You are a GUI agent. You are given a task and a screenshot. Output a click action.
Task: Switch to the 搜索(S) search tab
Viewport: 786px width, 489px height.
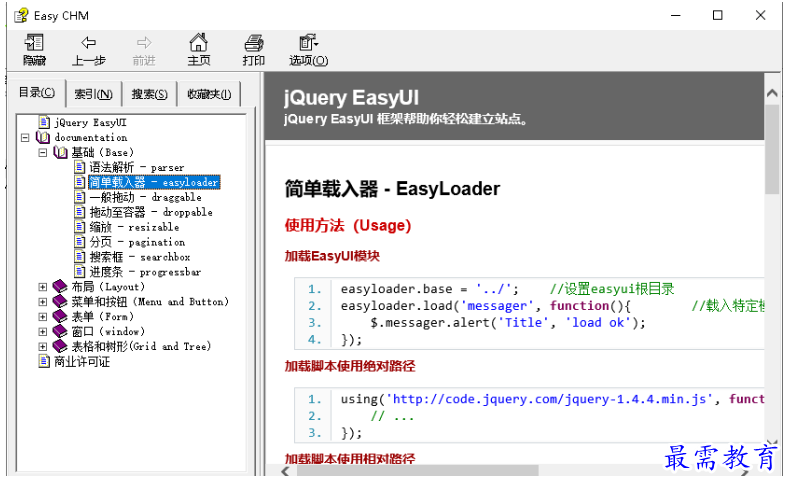click(149, 94)
